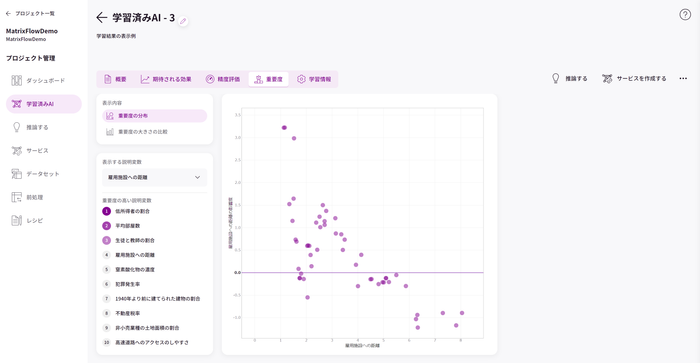Select variable 1 in the ranked list
This screenshot has height=363, width=700.
127,211
